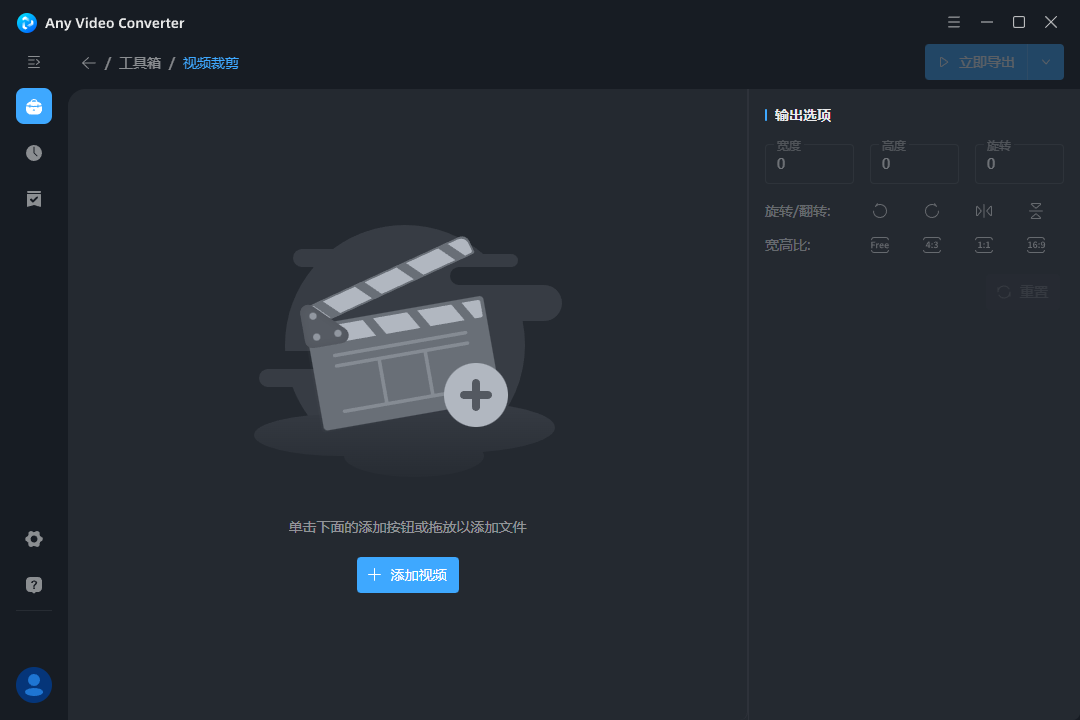This screenshot has width=1080, height=720.
Task: Expand the export button dropdown arrow
Action: pyautogui.click(x=1046, y=62)
